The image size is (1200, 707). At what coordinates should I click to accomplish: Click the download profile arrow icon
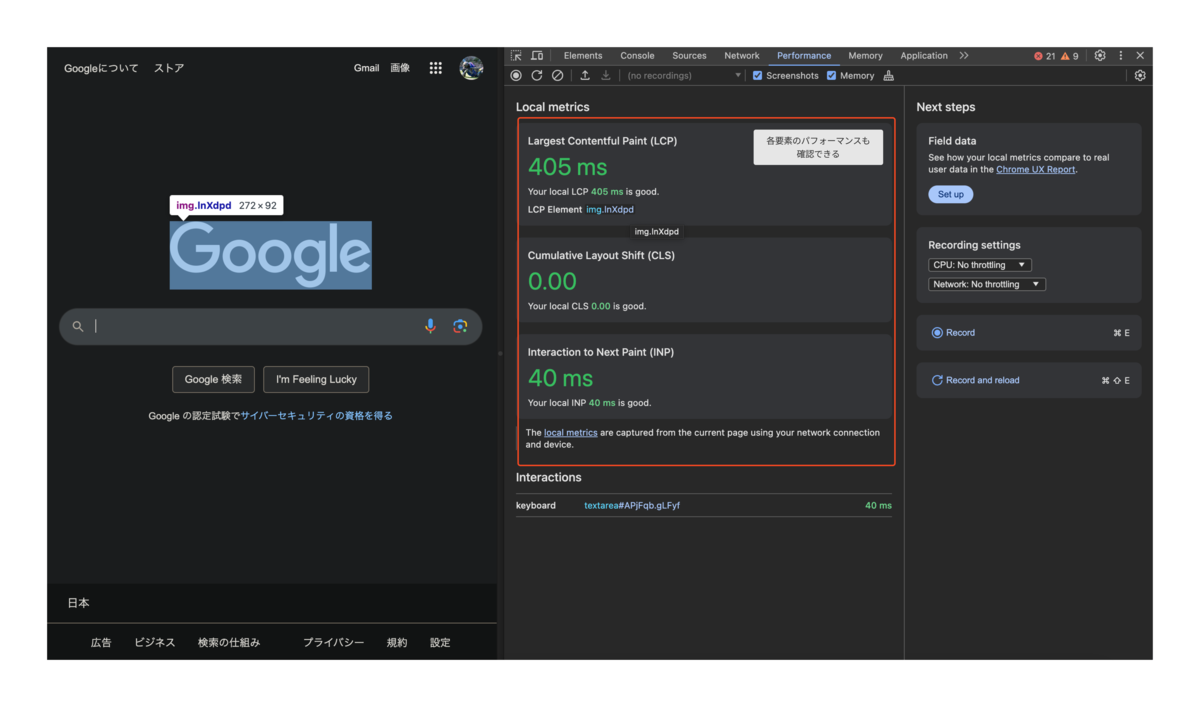(605, 75)
